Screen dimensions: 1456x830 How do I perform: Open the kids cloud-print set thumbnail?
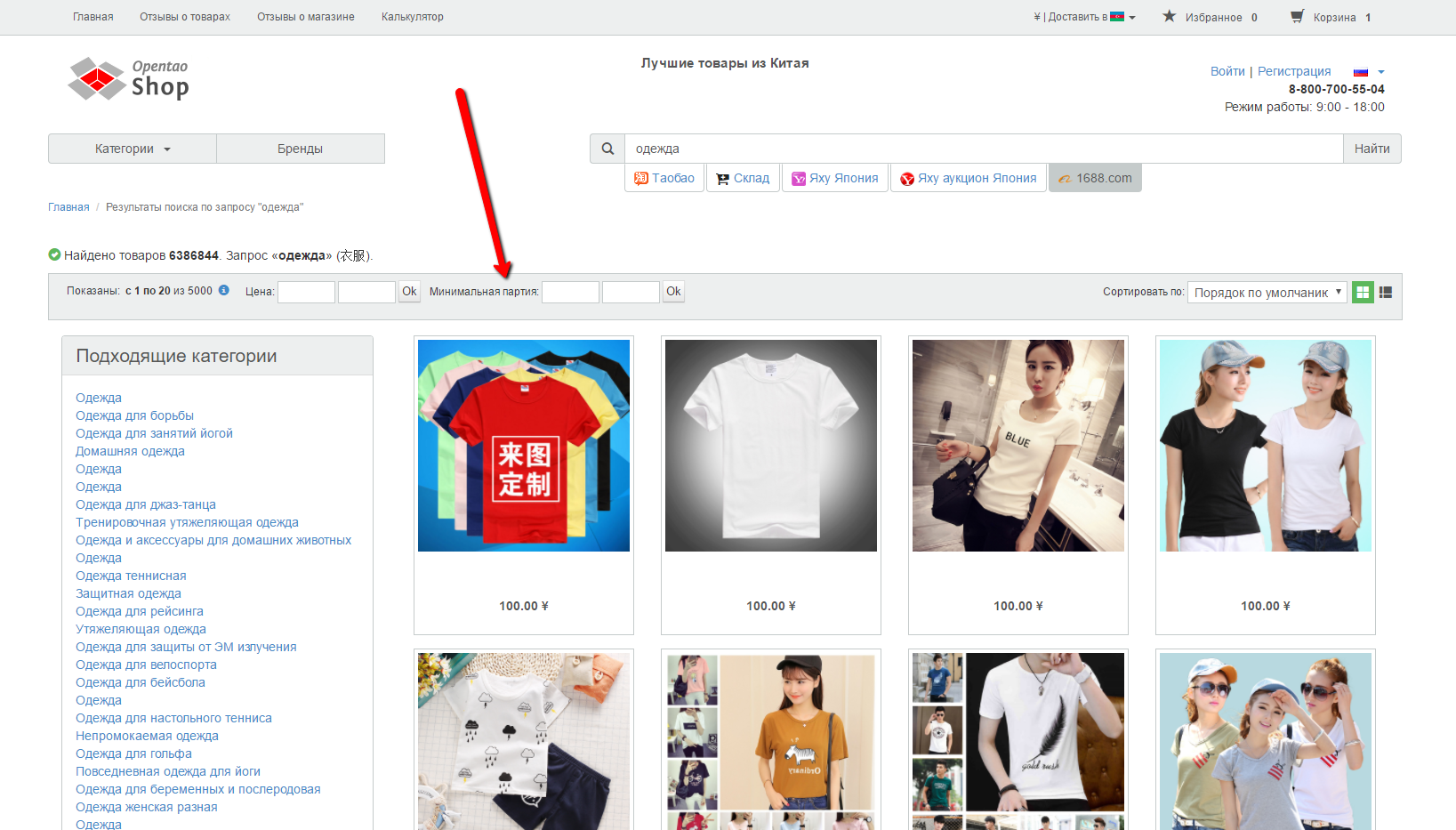point(524,741)
